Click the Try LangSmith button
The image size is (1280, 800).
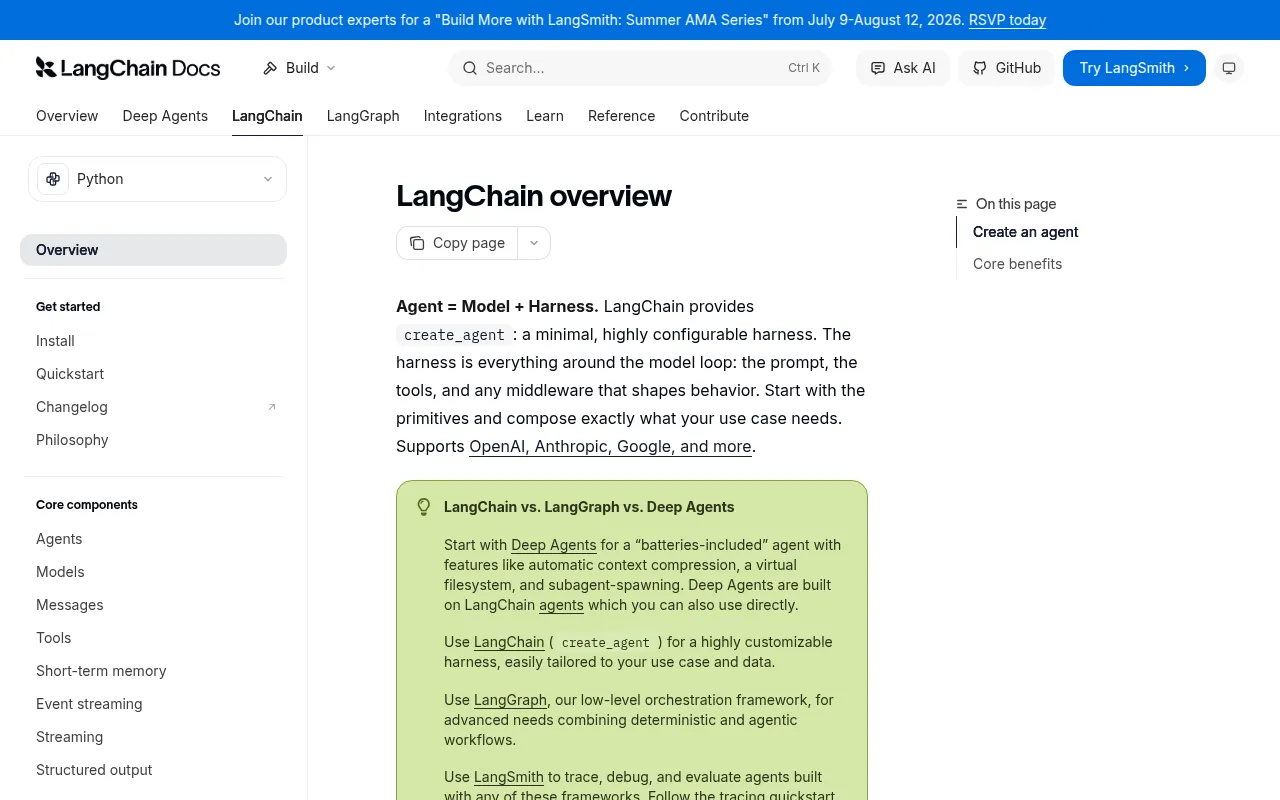point(1134,68)
